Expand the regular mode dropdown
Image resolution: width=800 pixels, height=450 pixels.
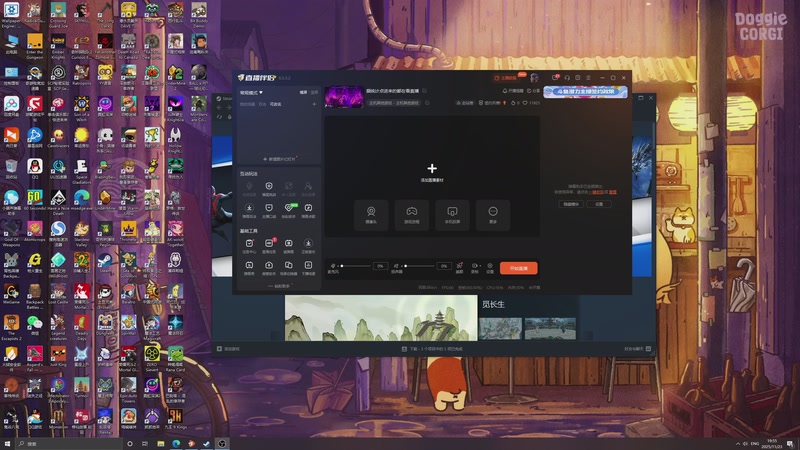(251, 92)
